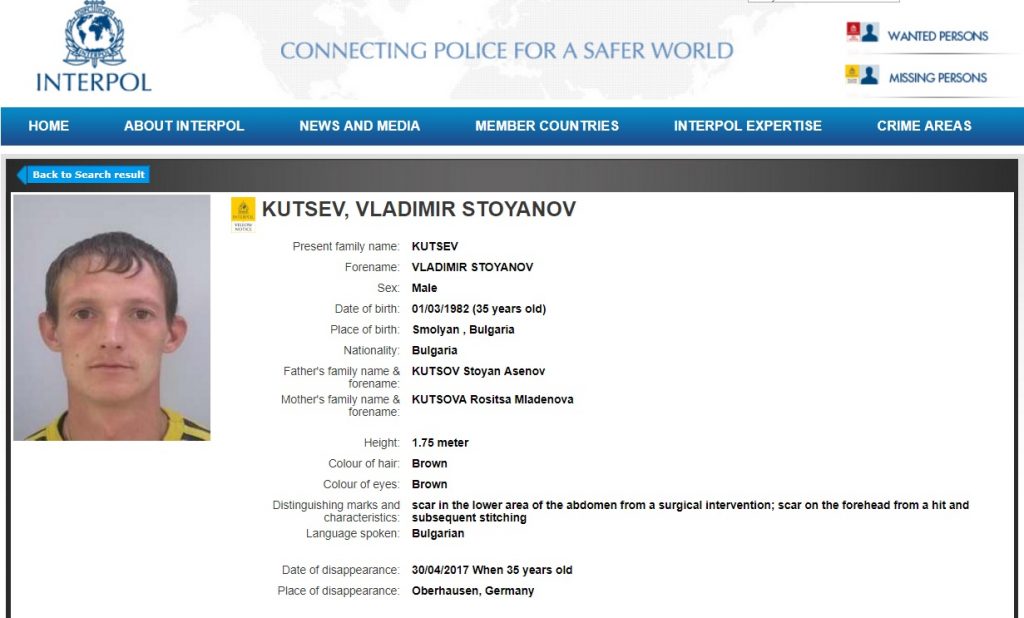Click the Connecting Police for a Safer World banner
Viewport: 1024px width, 618px height.
(507, 50)
